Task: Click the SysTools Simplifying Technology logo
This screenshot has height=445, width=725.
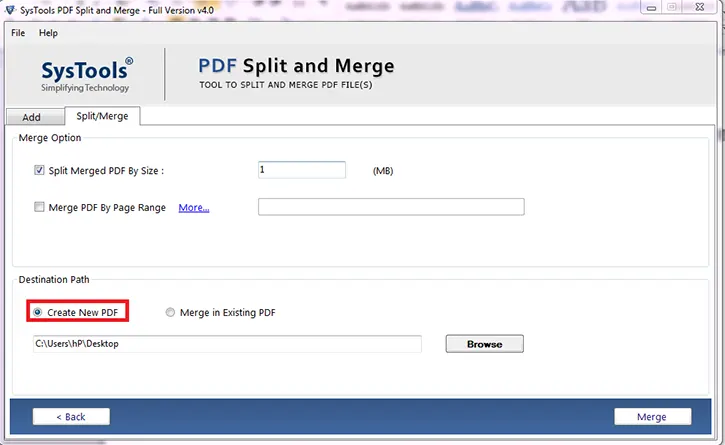Action: point(86,75)
